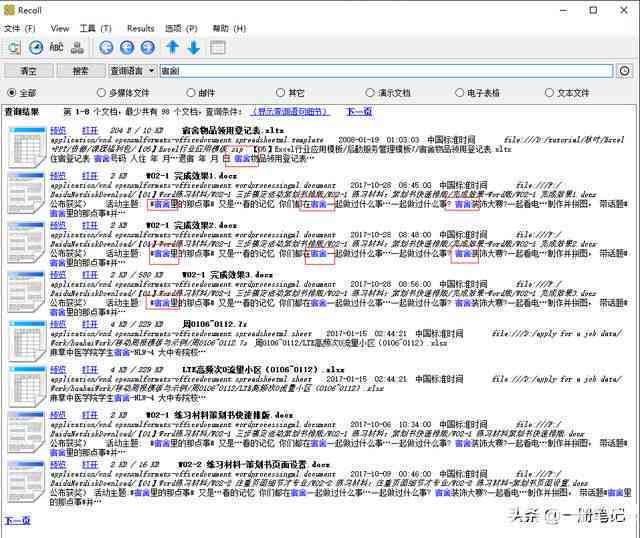Open the View menu
The height and width of the screenshot is (538, 640).
(x=60, y=29)
